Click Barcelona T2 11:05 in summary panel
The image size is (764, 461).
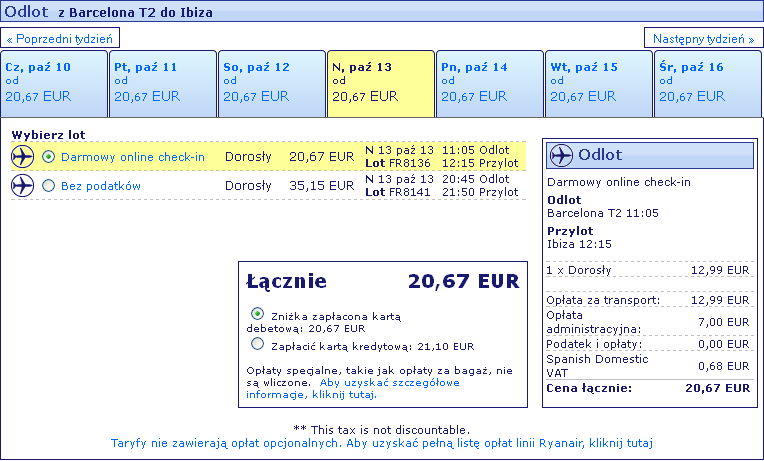[x=603, y=213]
